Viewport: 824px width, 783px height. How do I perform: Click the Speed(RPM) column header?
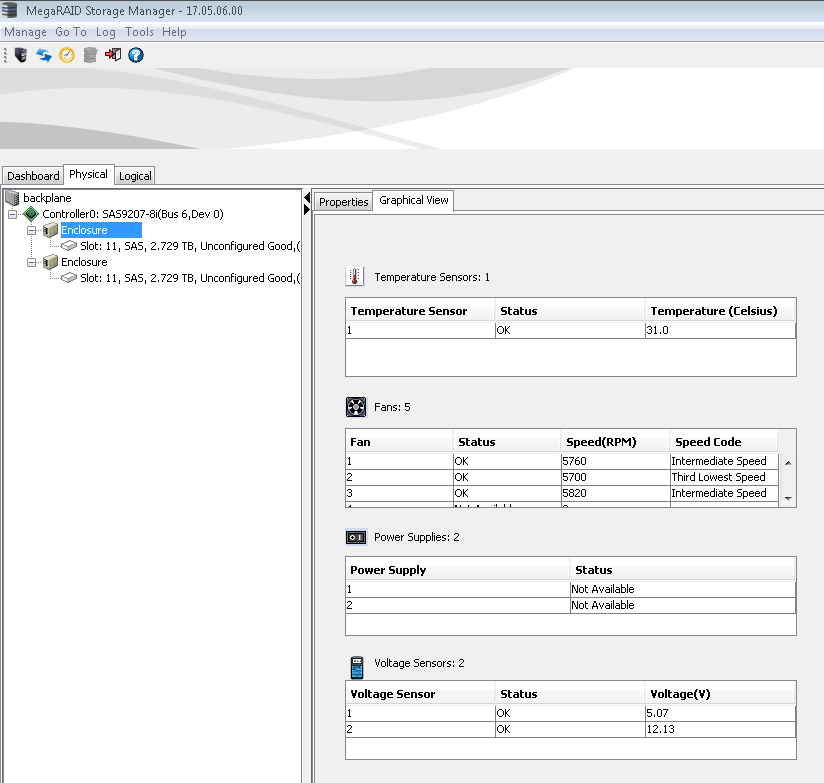pyautogui.click(x=615, y=441)
